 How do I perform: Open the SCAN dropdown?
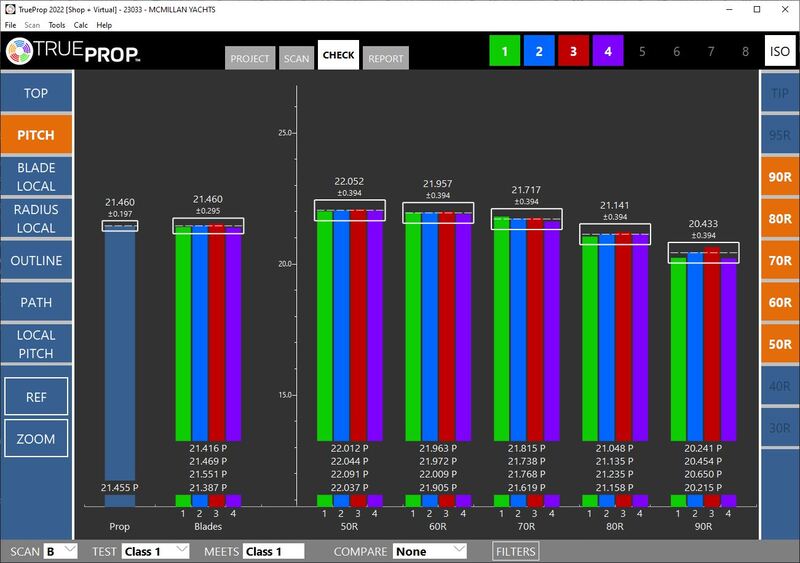pyautogui.click(x=59, y=551)
